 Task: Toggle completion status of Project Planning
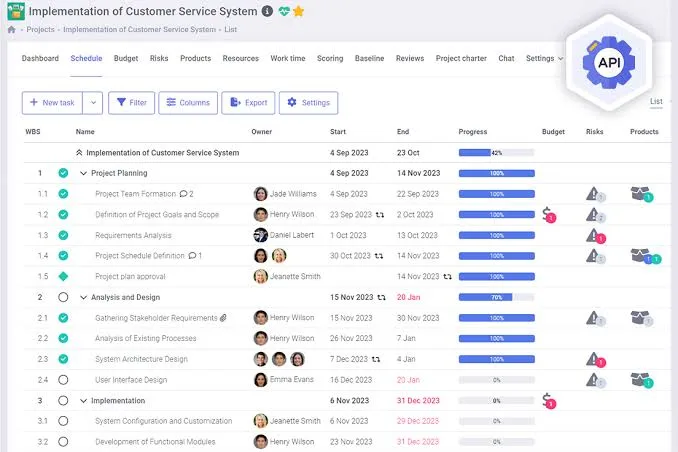click(x=63, y=173)
